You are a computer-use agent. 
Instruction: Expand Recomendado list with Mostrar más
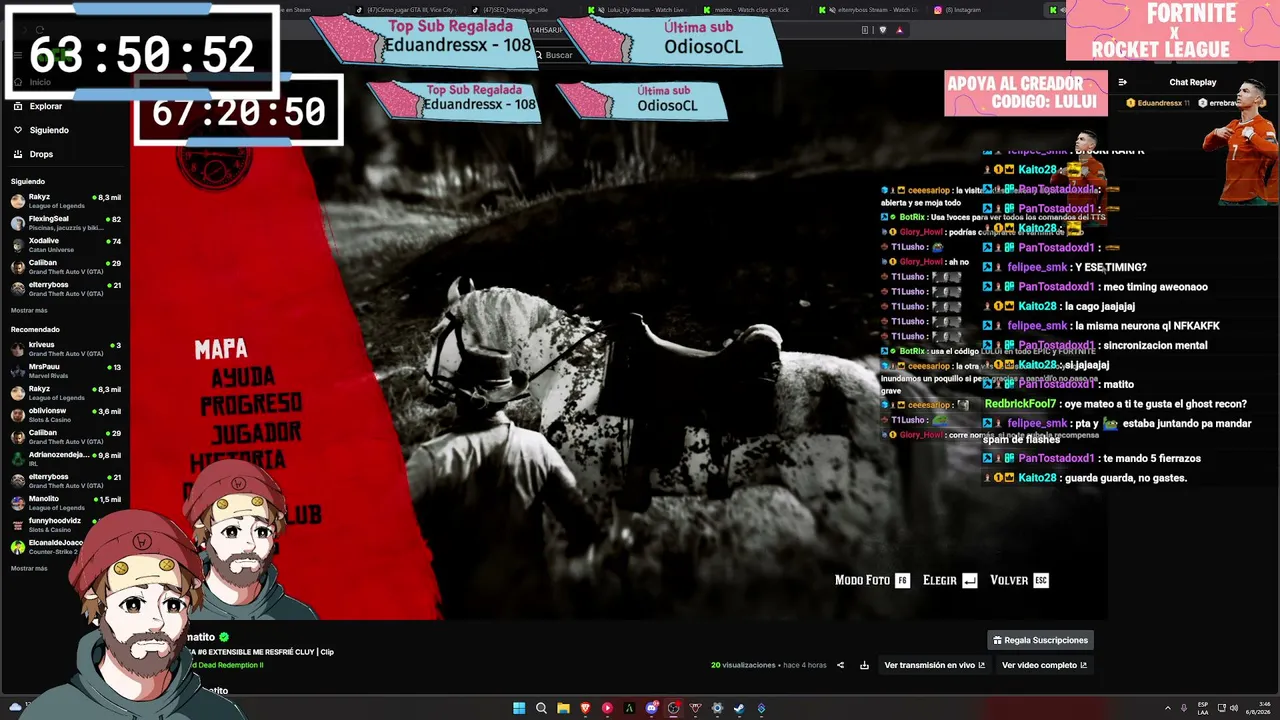click(29, 569)
